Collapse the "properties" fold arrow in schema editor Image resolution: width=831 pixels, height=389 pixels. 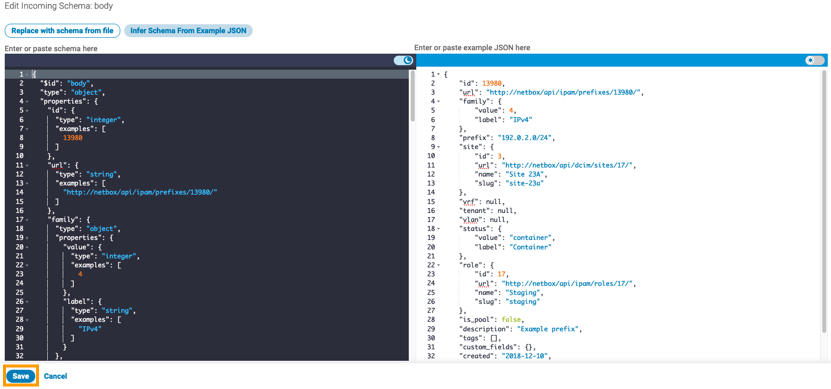[x=28, y=101]
